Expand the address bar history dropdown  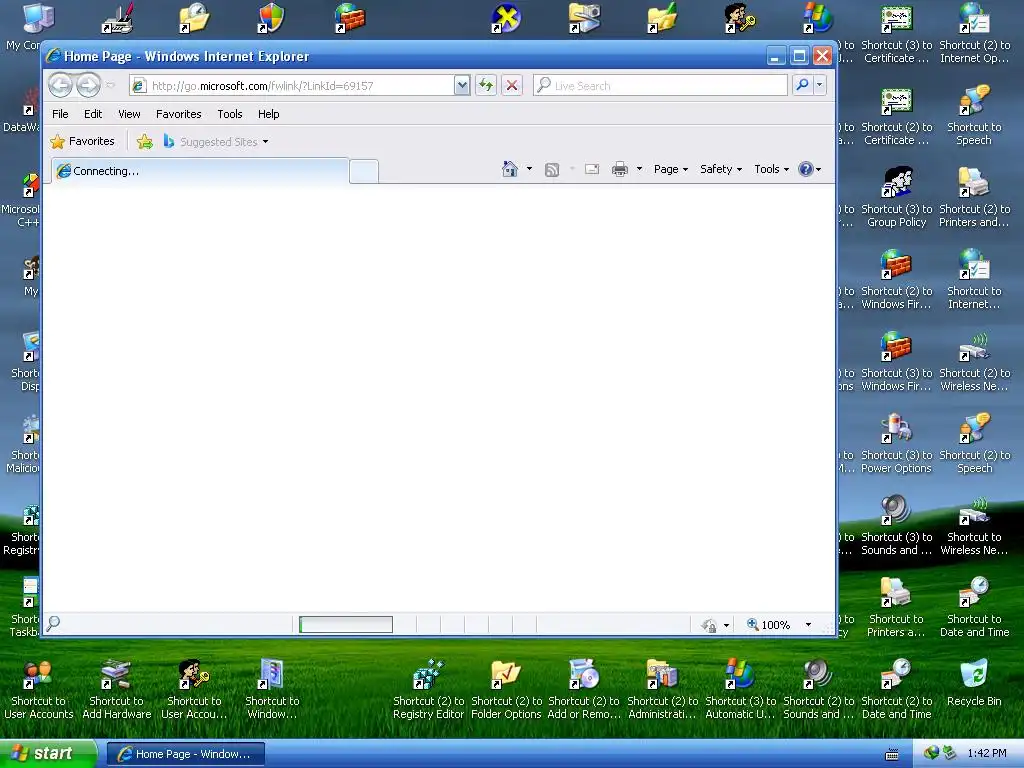click(x=462, y=85)
